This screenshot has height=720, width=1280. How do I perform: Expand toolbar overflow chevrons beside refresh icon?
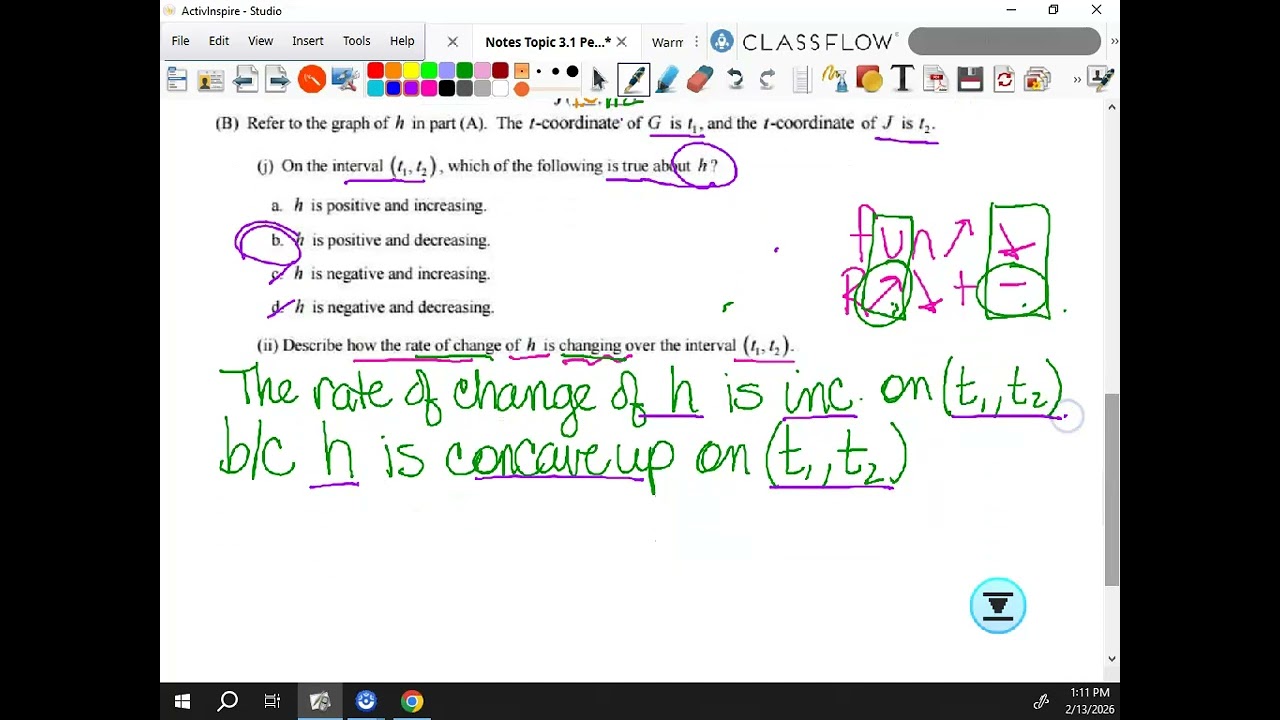coord(1077,79)
